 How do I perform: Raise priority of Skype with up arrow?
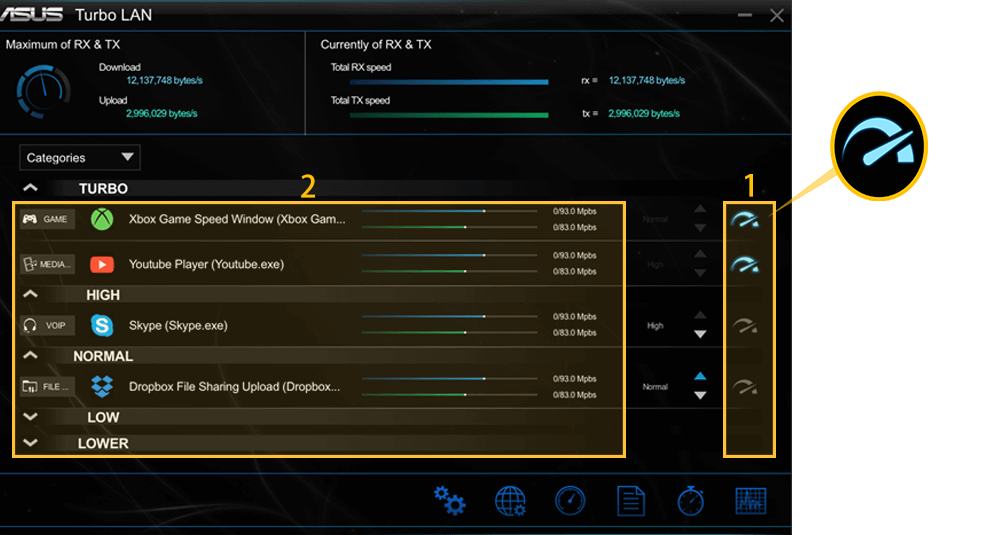pos(700,315)
